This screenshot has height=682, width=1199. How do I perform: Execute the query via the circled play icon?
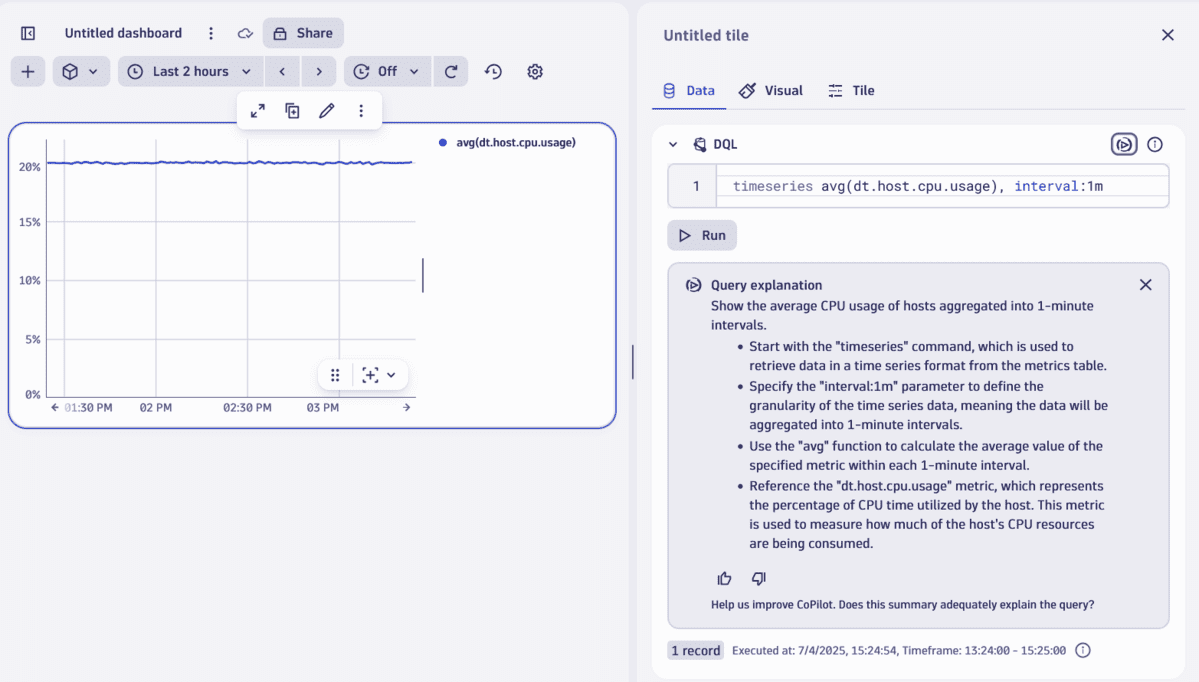pos(1123,144)
